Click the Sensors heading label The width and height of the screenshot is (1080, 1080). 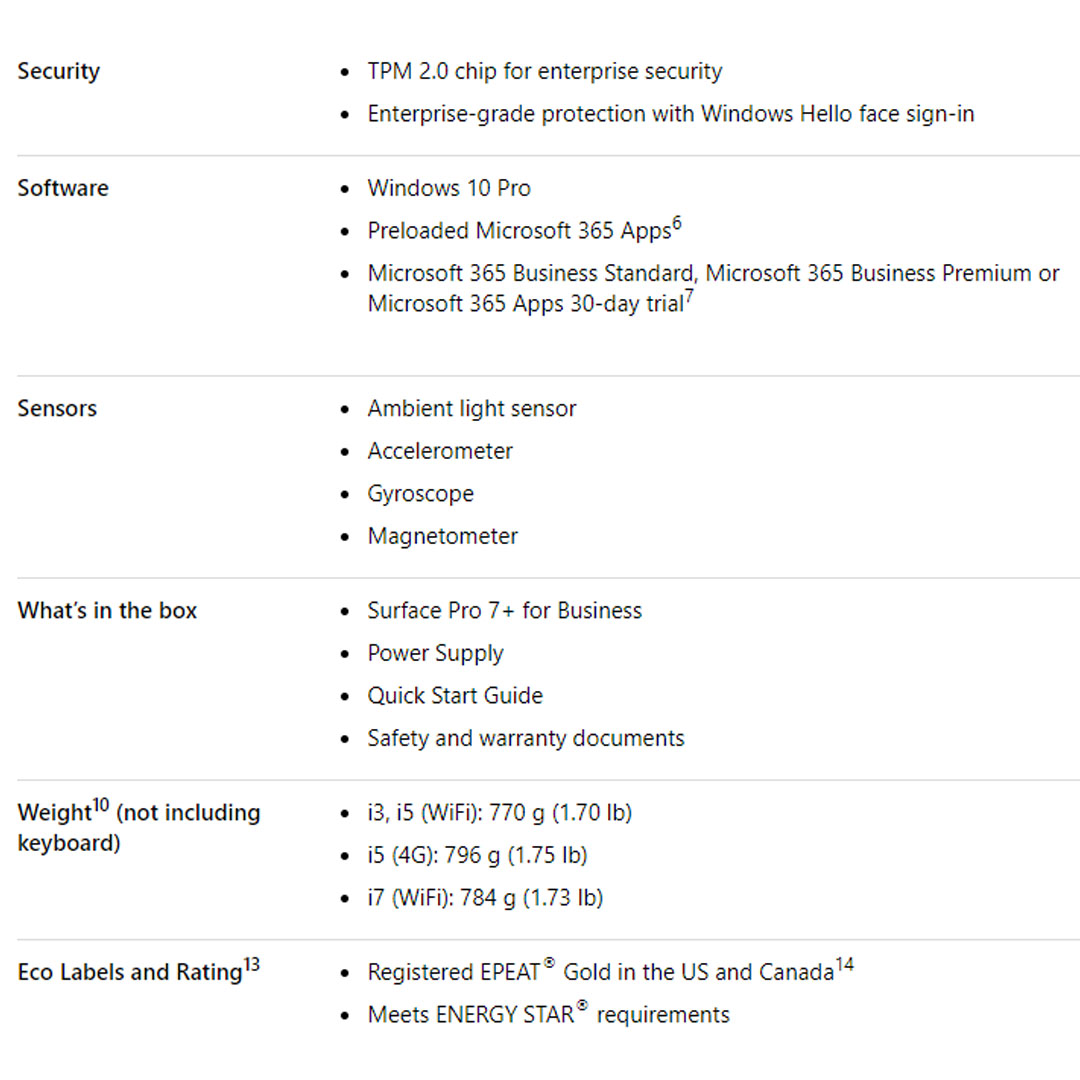(57, 408)
